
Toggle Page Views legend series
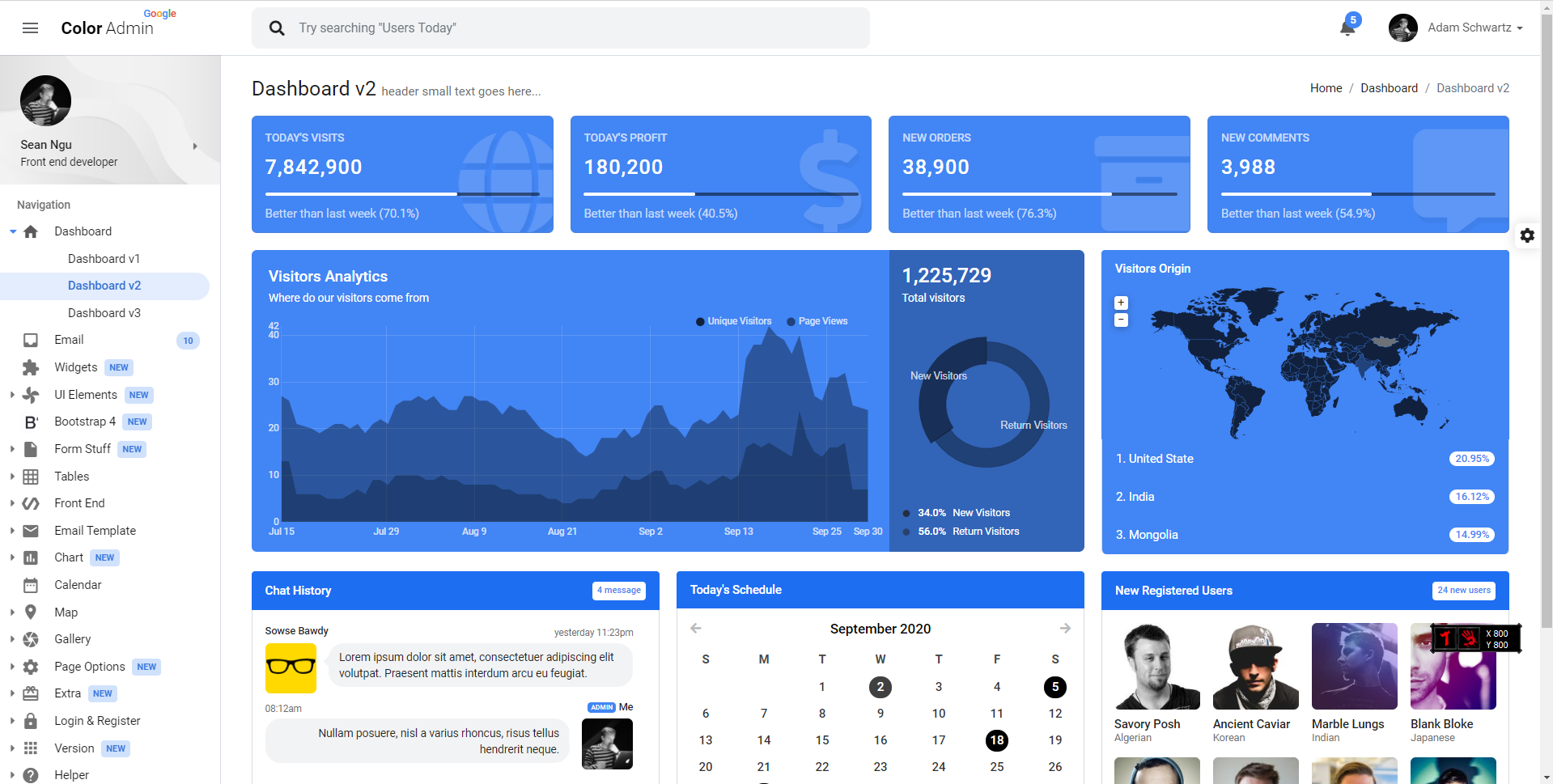click(x=817, y=321)
